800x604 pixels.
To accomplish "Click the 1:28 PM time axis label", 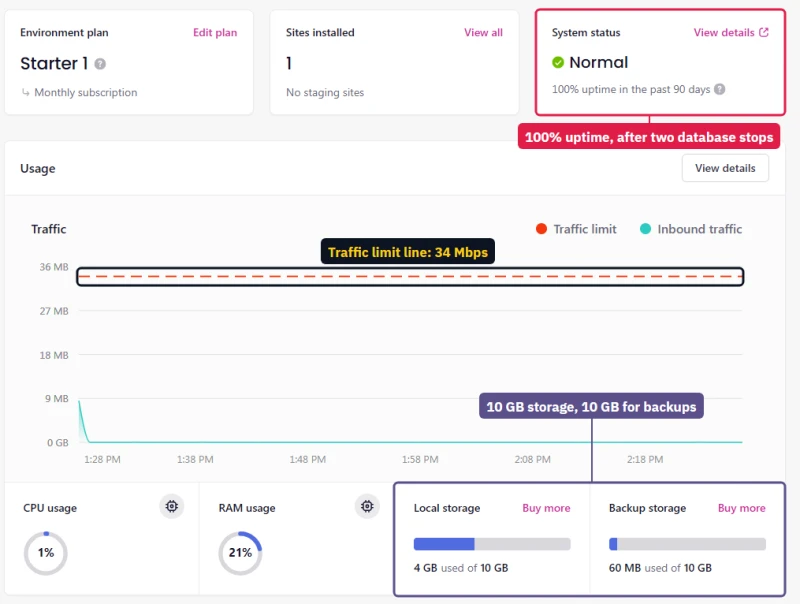I will click(x=102, y=459).
